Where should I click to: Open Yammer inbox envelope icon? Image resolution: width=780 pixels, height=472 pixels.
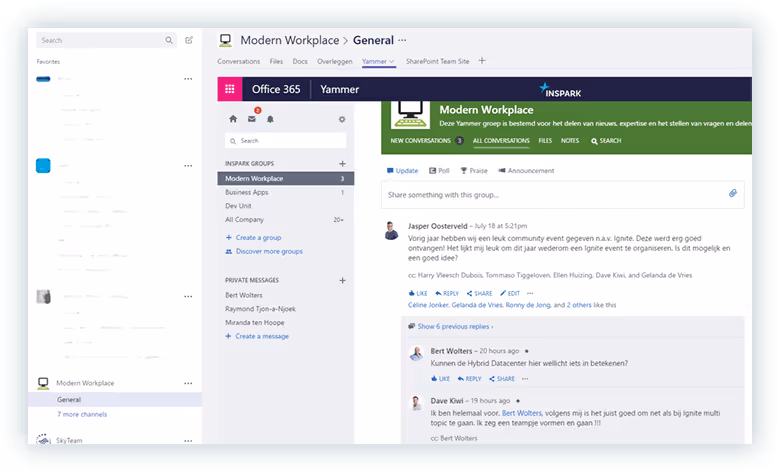pos(252,119)
